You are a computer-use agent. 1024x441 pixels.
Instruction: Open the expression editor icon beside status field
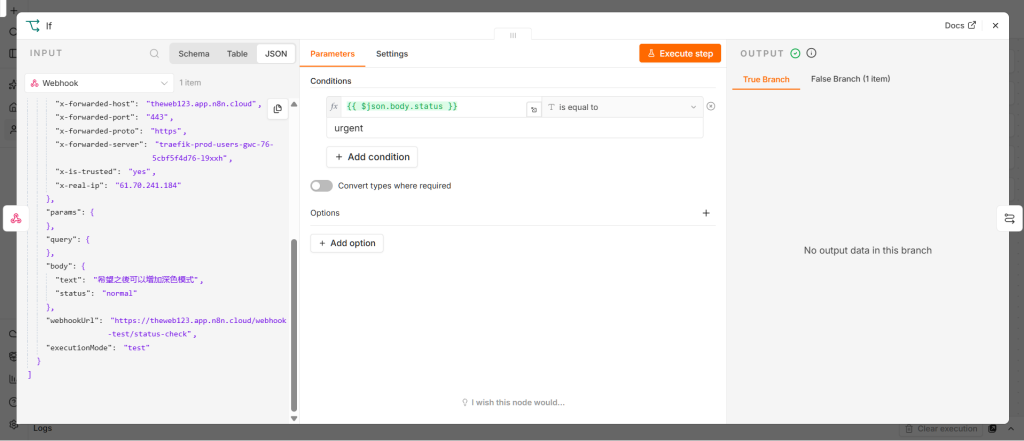(534, 110)
